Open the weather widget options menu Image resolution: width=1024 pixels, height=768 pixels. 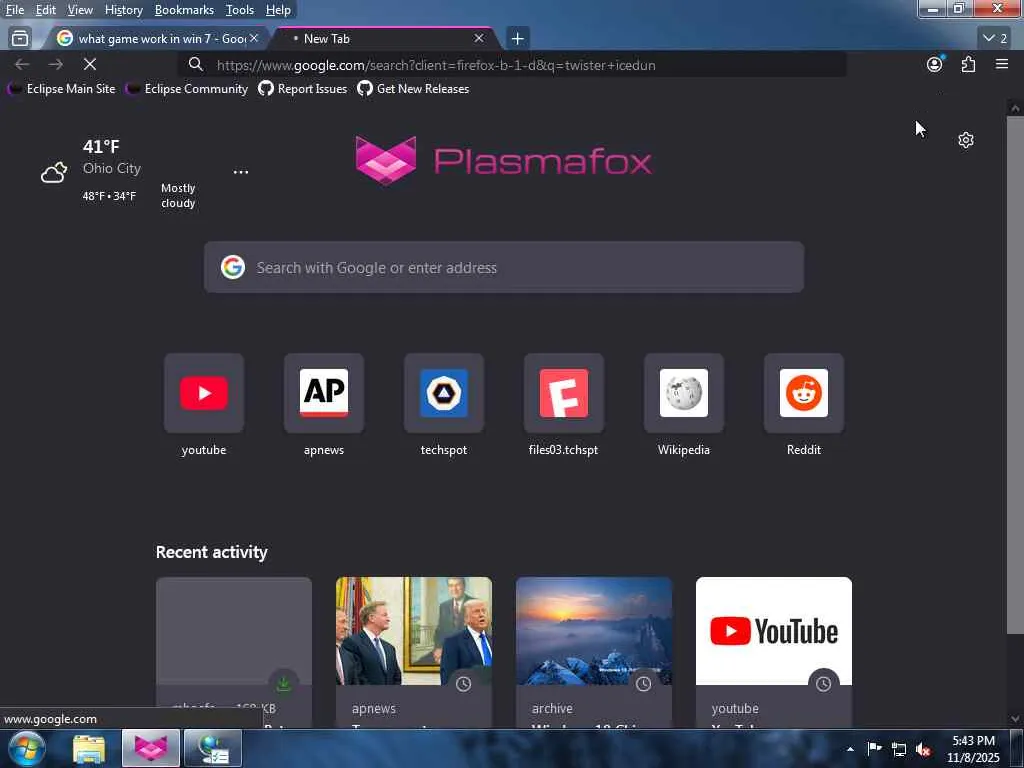(241, 172)
